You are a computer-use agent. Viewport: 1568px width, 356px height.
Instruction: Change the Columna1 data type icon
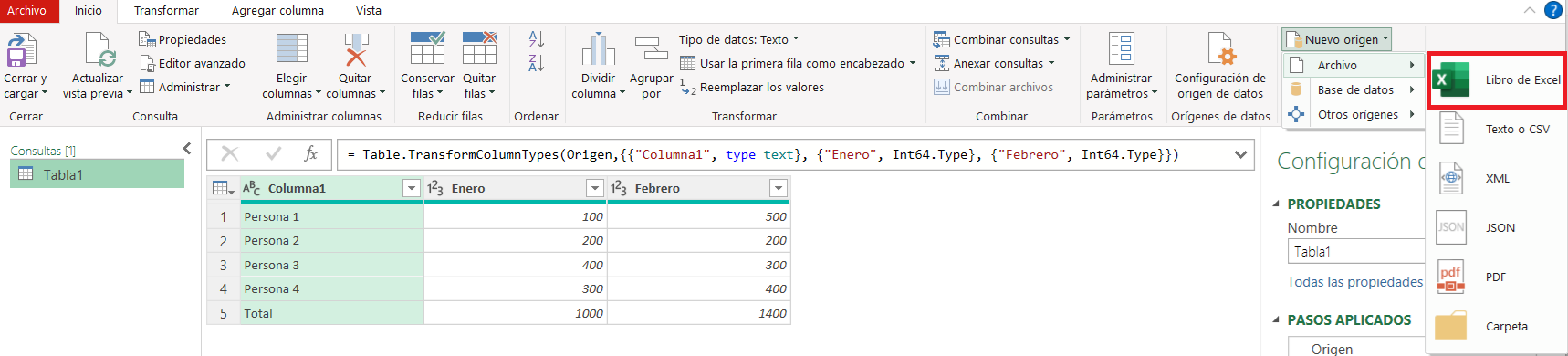tap(252, 188)
